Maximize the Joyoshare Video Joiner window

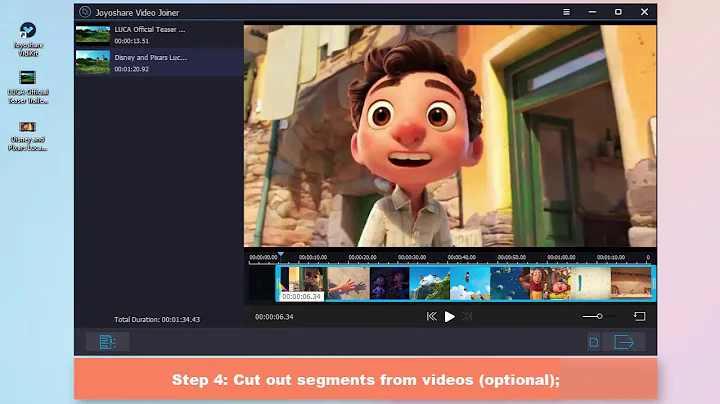click(x=618, y=12)
